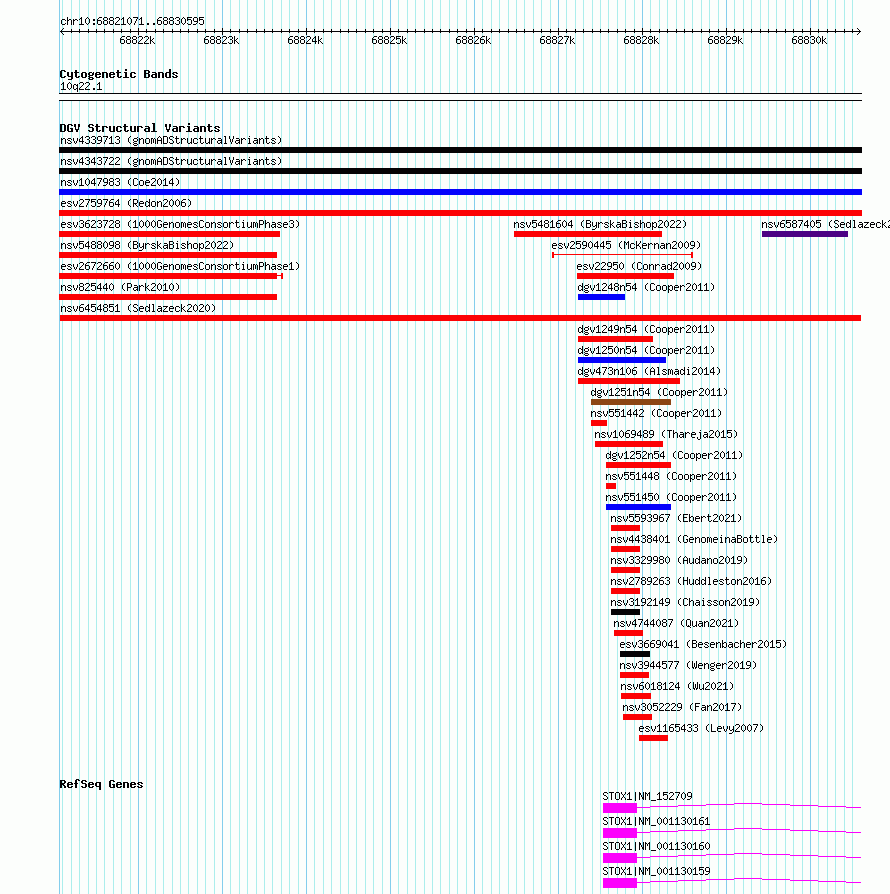Open the nsv4438401 (GenomeinaBottle) label

coord(694,539)
